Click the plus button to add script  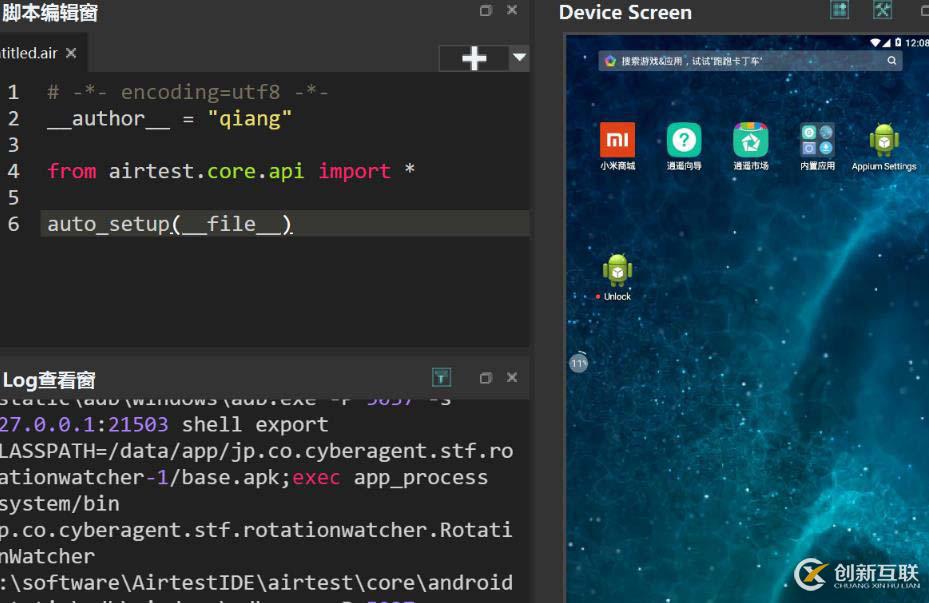coord(474,58)
